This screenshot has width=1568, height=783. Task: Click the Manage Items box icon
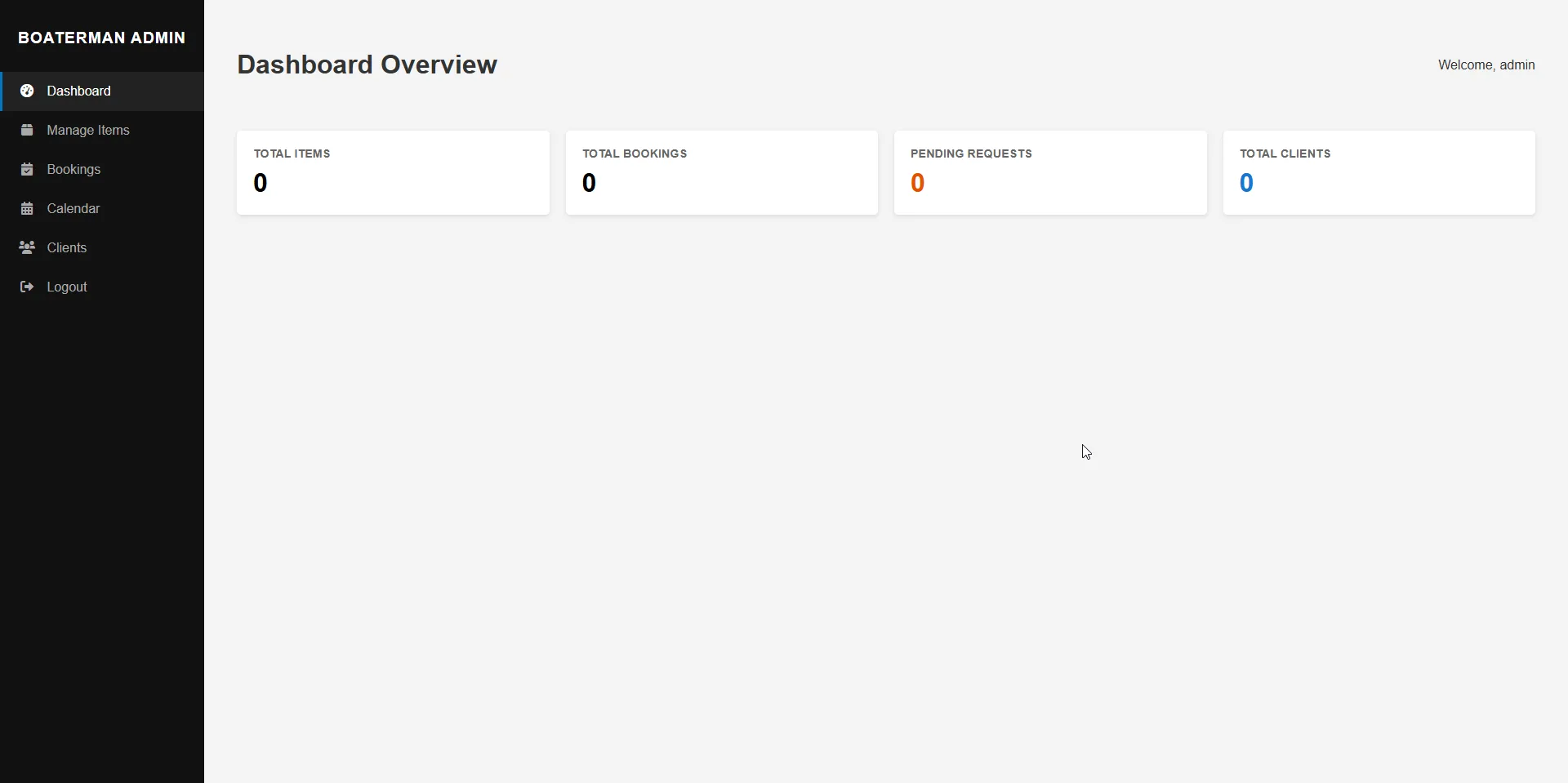click(27, 130)
